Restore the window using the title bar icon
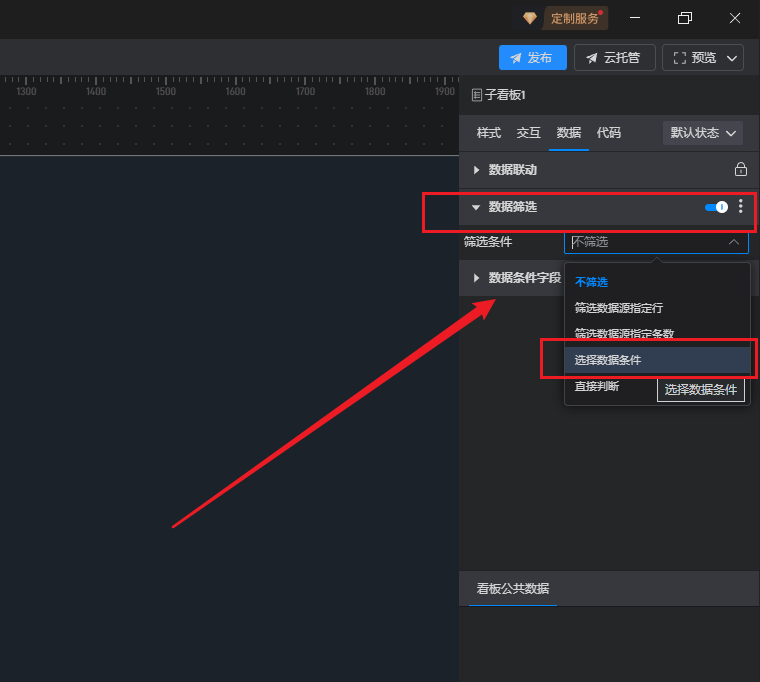This screenshot has height=682, width=760. [x=685, y=18]
